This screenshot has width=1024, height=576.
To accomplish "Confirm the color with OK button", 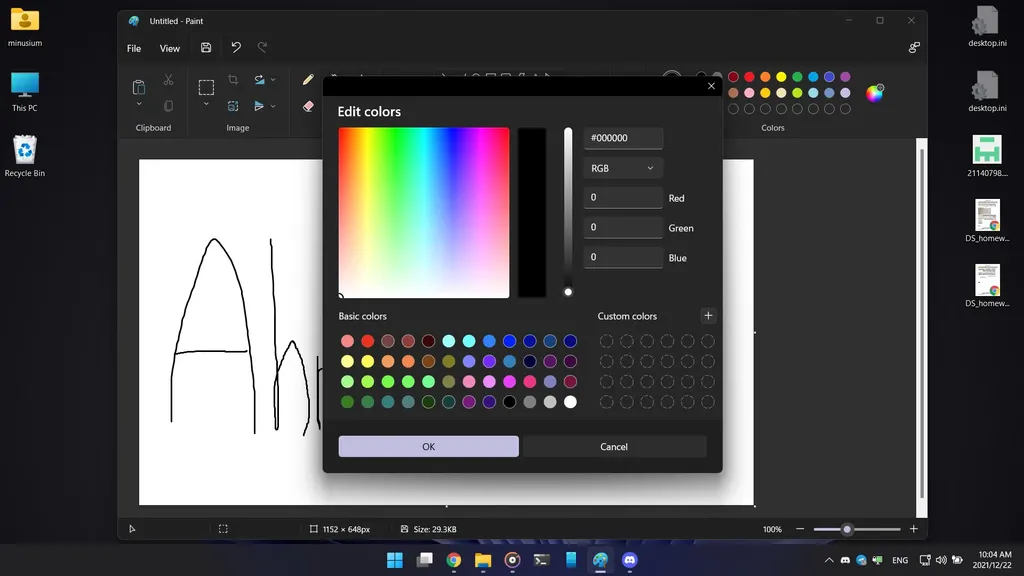I will click(428, 446).
